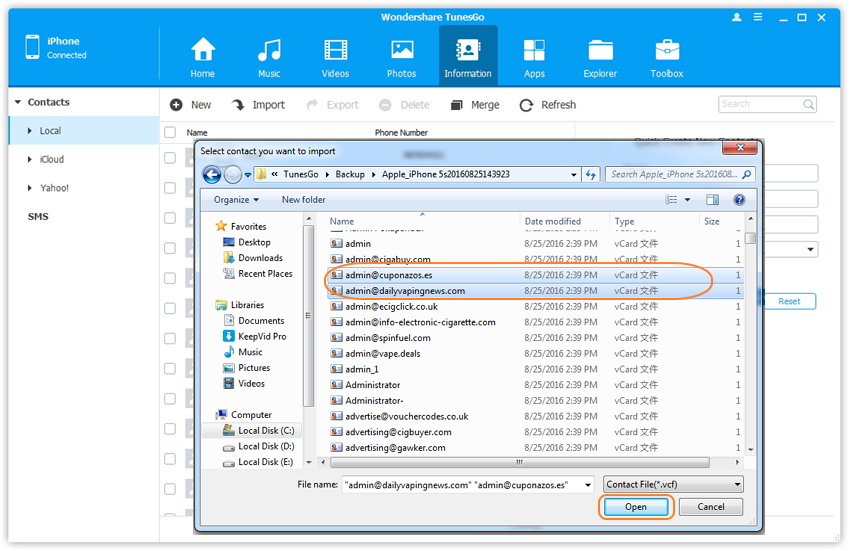This screenshot has height=551, width=850.
Task: Click the Open button
Action: tap(636, 507)
